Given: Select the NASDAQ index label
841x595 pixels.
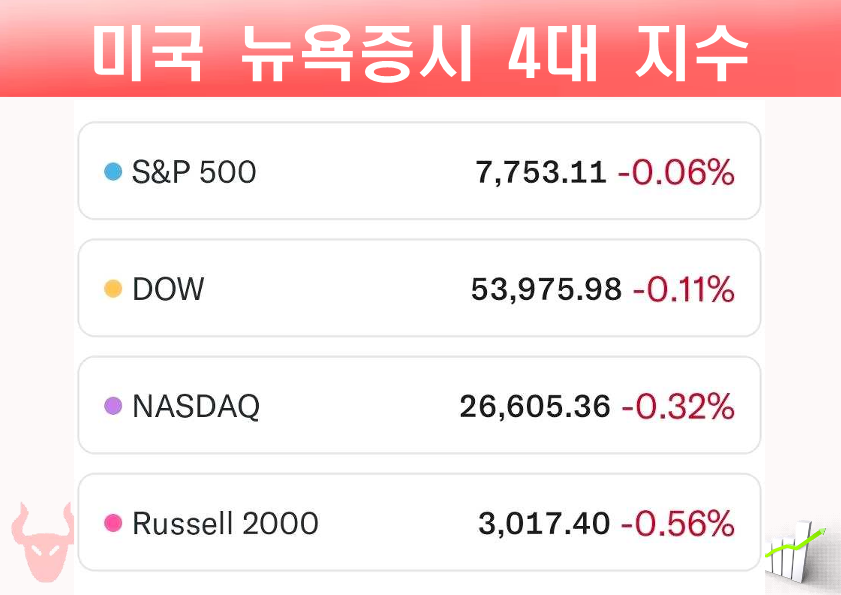Looking at the screenshot, I should tap(196, 406).
